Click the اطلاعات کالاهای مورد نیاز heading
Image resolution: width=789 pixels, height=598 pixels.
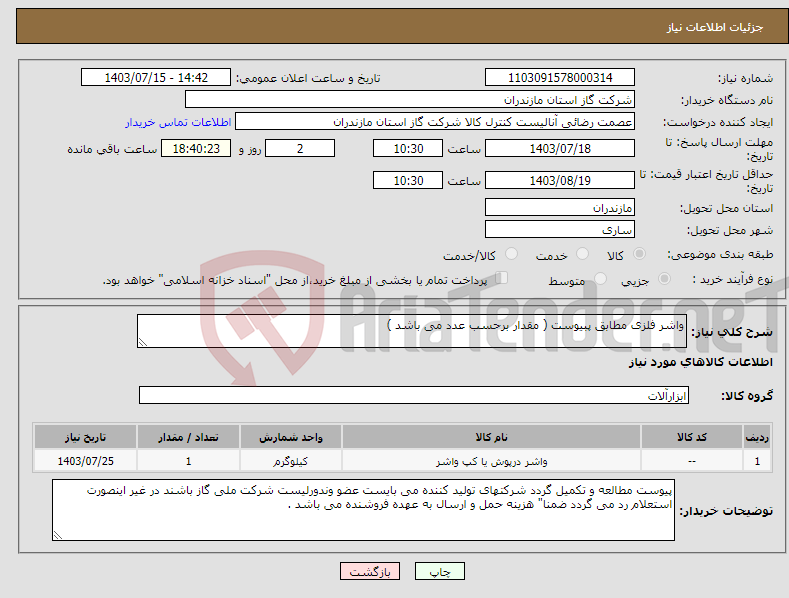[x=700, y=362]
